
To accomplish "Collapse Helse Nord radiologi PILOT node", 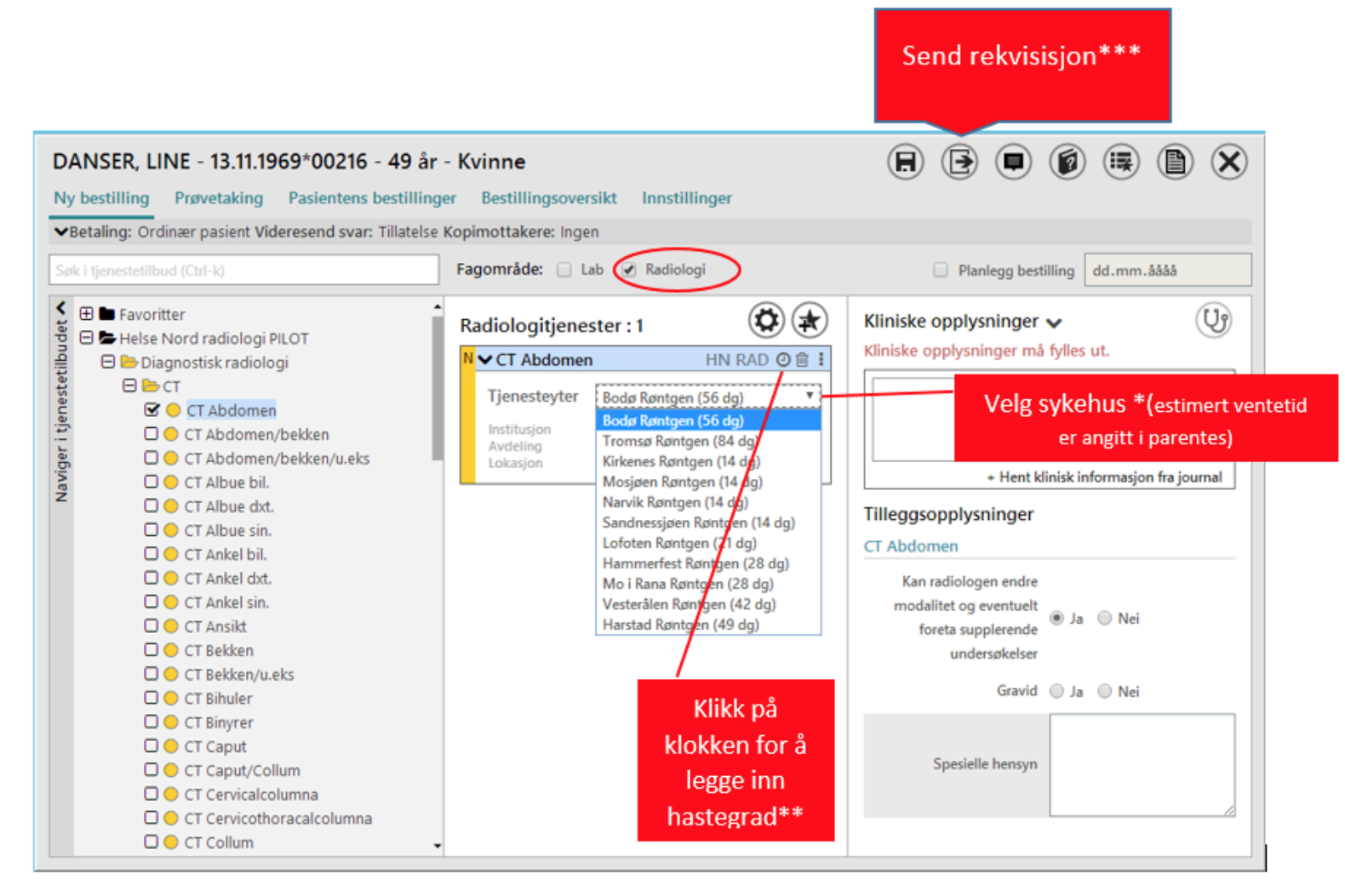I will pyautogui.click(x=86, y=338).
